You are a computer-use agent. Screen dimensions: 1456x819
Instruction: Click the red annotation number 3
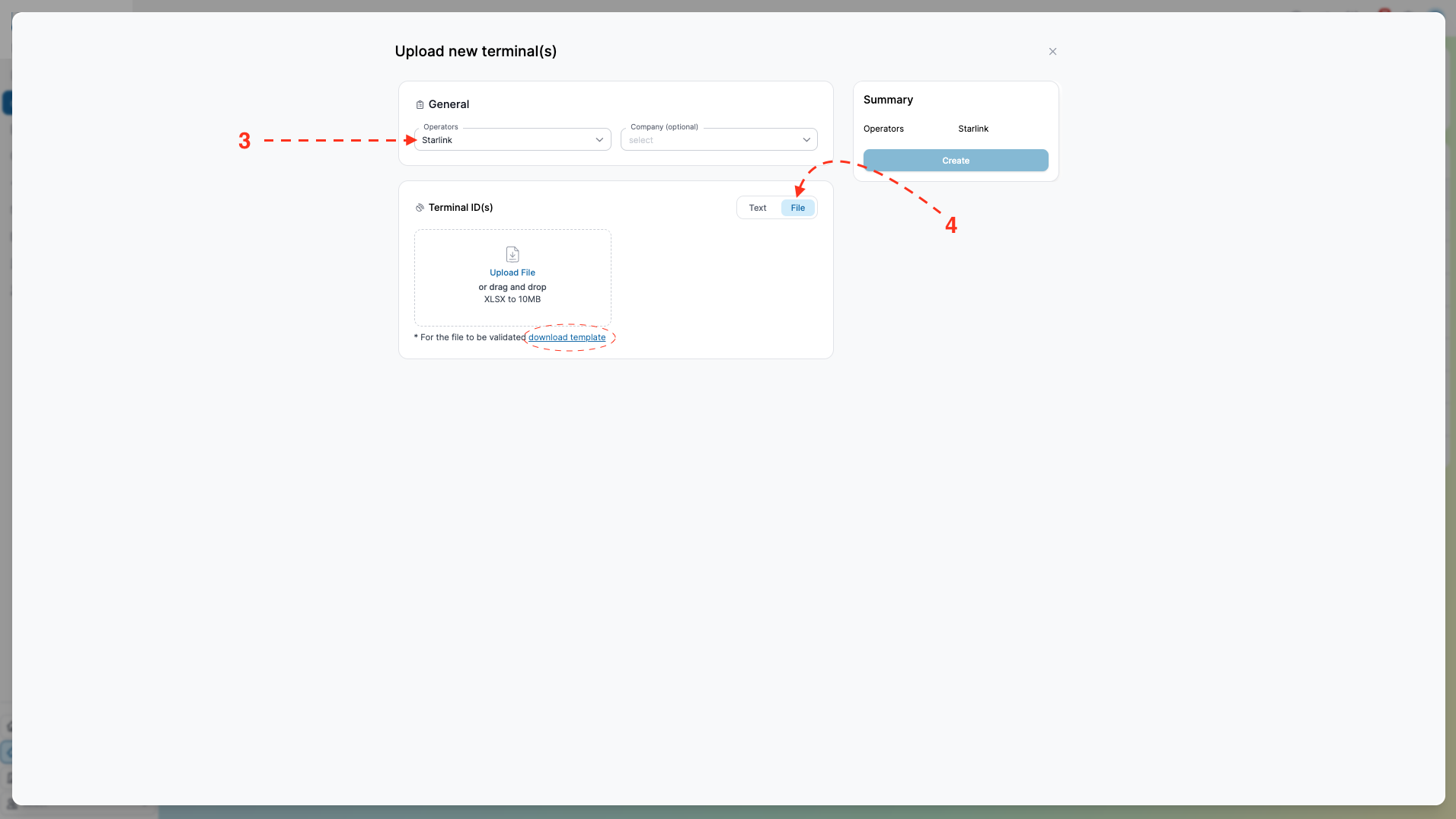(244, 141)
